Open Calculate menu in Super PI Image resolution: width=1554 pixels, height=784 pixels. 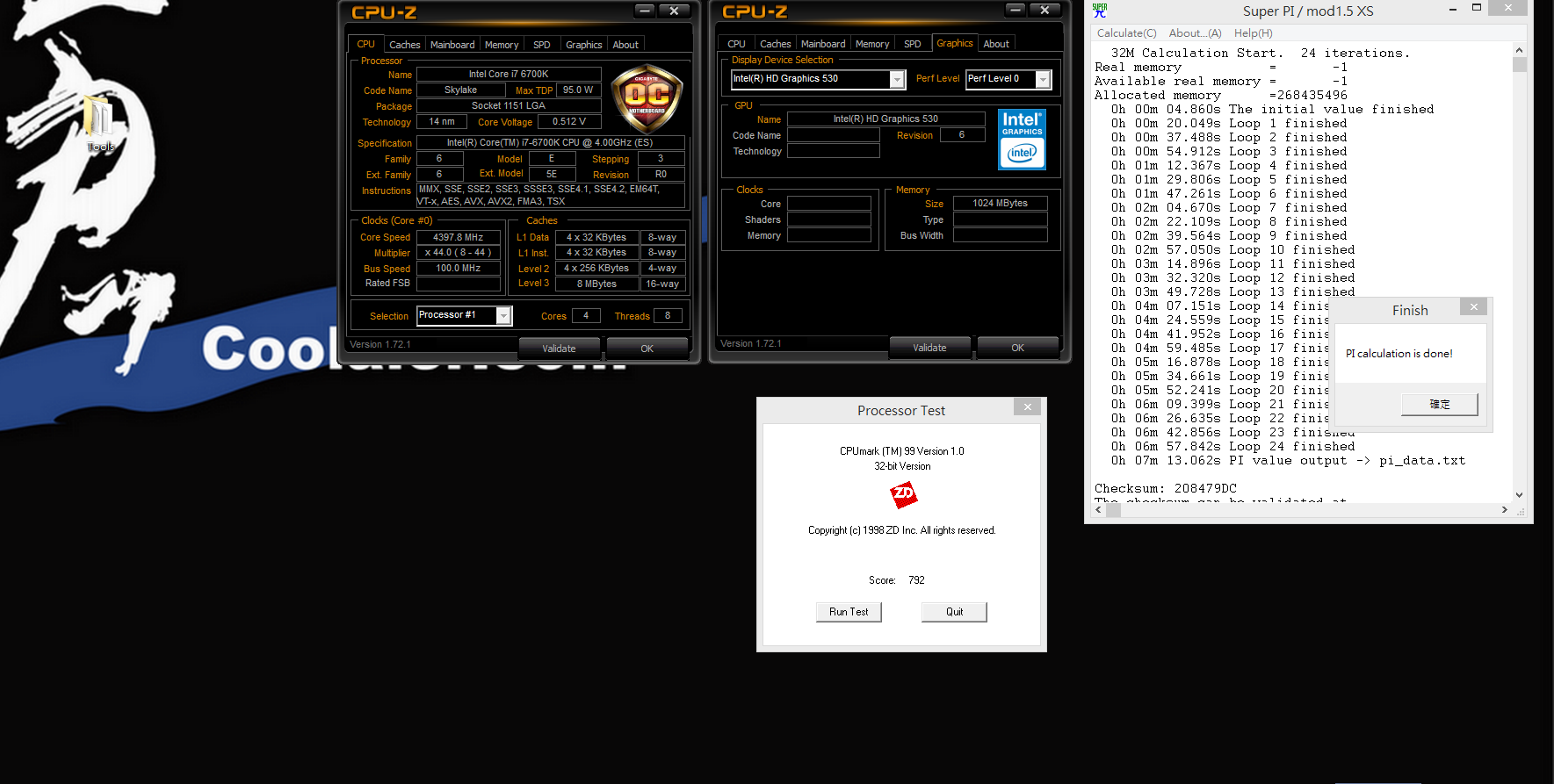pos(1126,33)
